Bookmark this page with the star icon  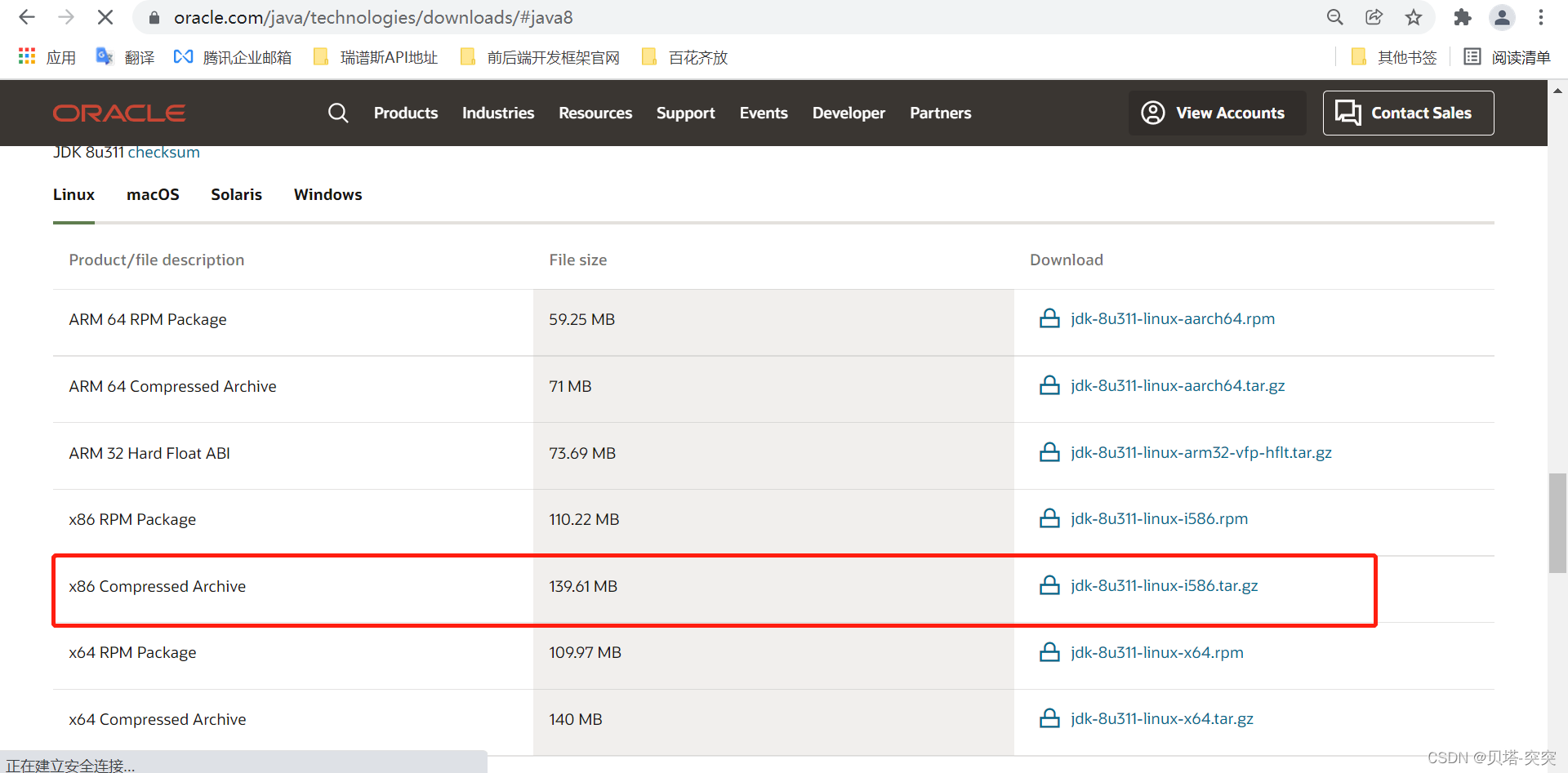point(1414,17)
